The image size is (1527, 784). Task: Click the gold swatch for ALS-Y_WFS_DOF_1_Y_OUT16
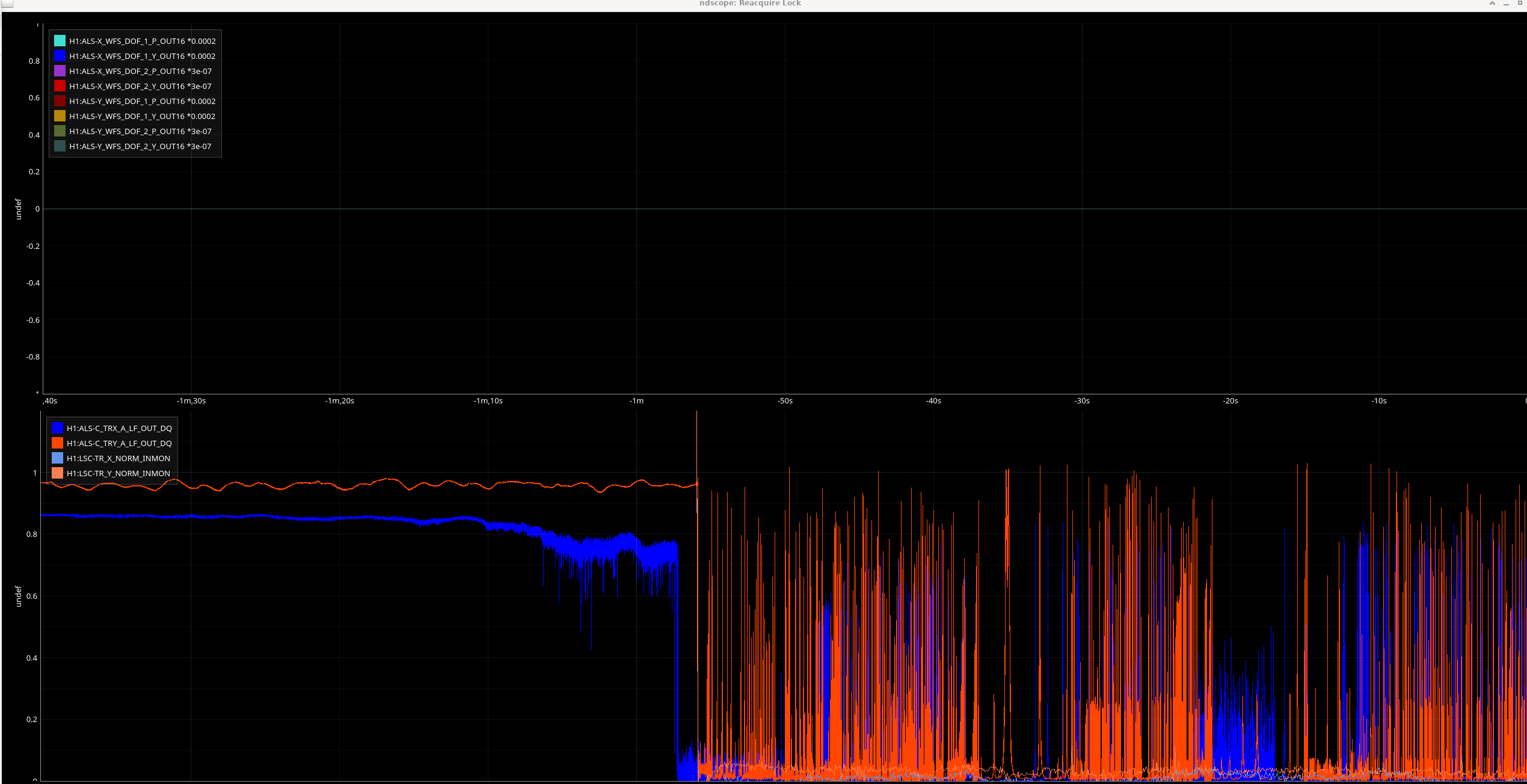(60, 116)
